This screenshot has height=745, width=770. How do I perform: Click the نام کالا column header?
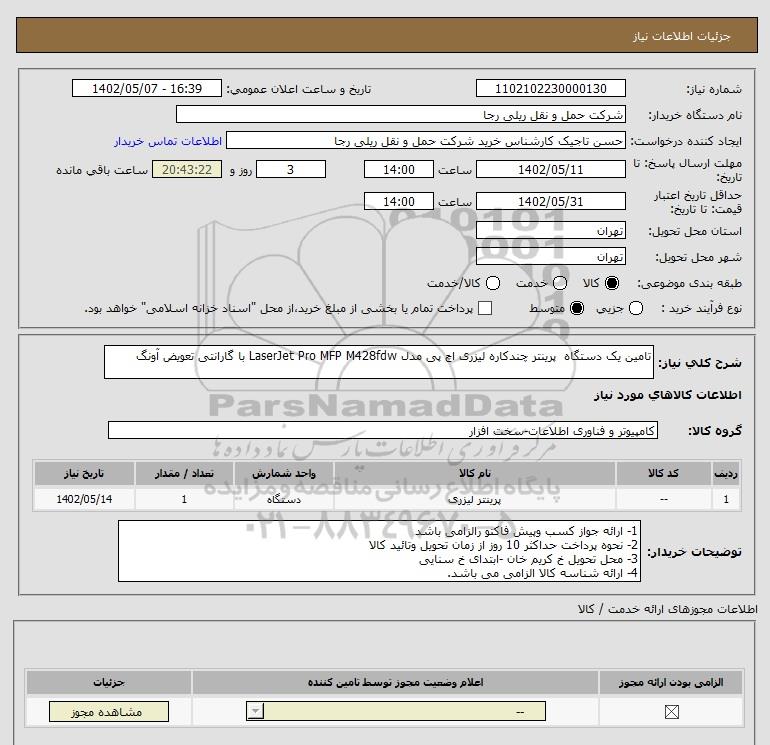[x=474, y=473]
